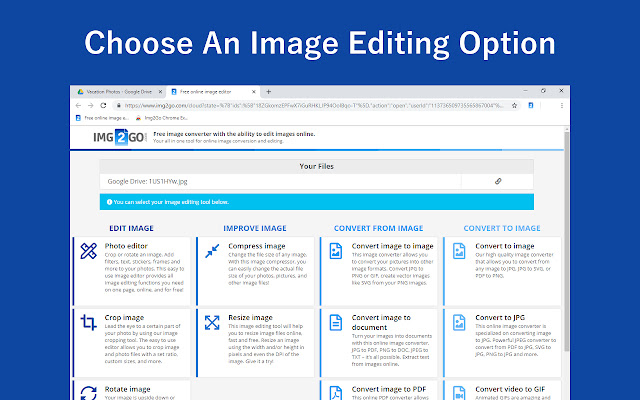Open the Convert video to GIF title
640x400 pixels.
click(x=510, y=389)
